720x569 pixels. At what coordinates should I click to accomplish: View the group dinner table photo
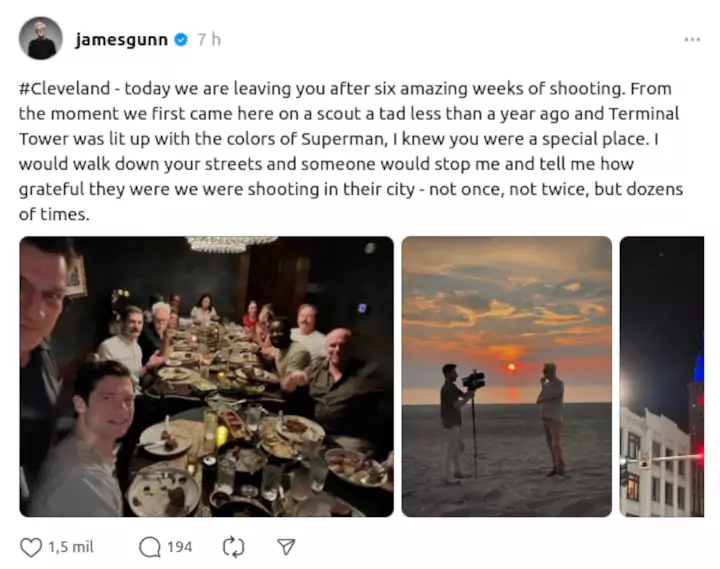point(206,376)
